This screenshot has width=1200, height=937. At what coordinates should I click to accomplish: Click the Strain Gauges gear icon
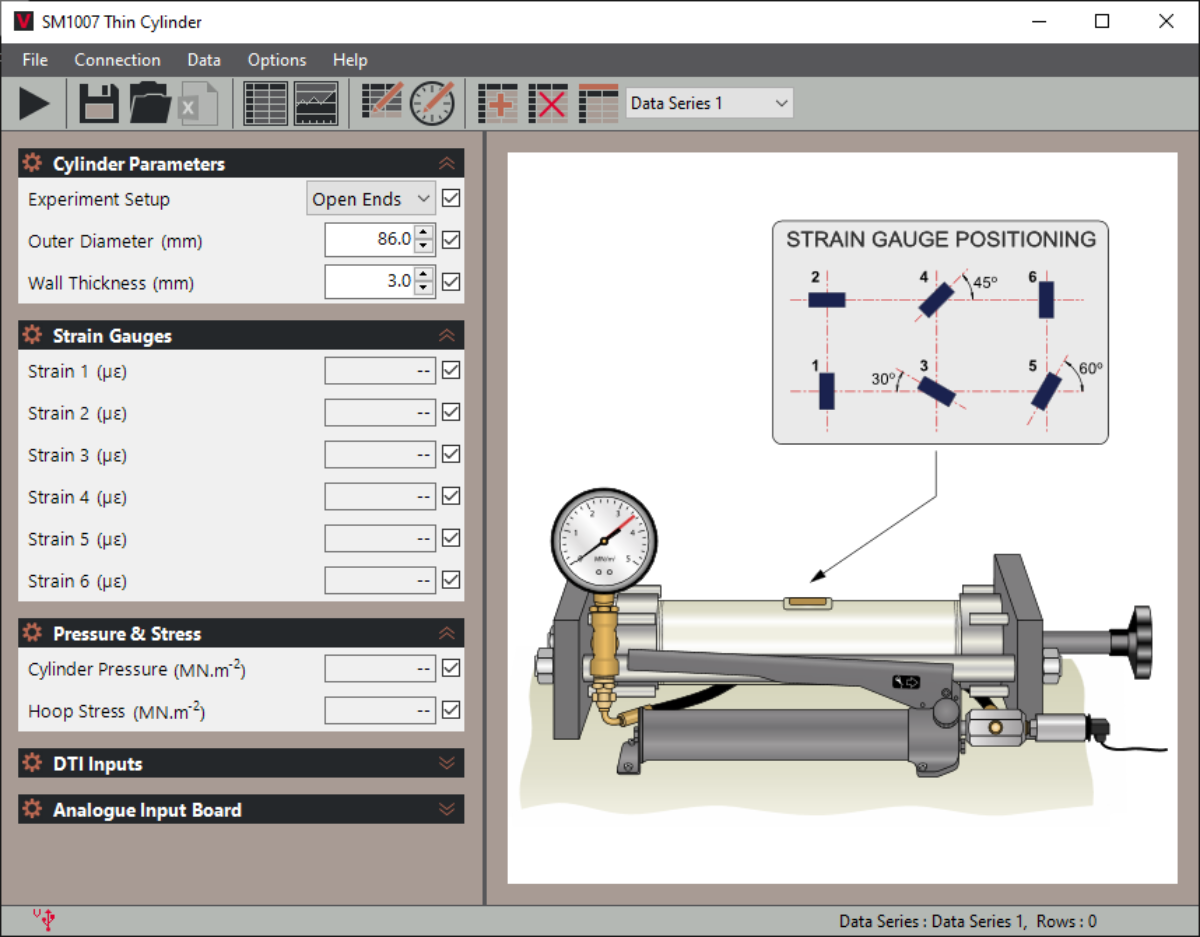(33, 335)
